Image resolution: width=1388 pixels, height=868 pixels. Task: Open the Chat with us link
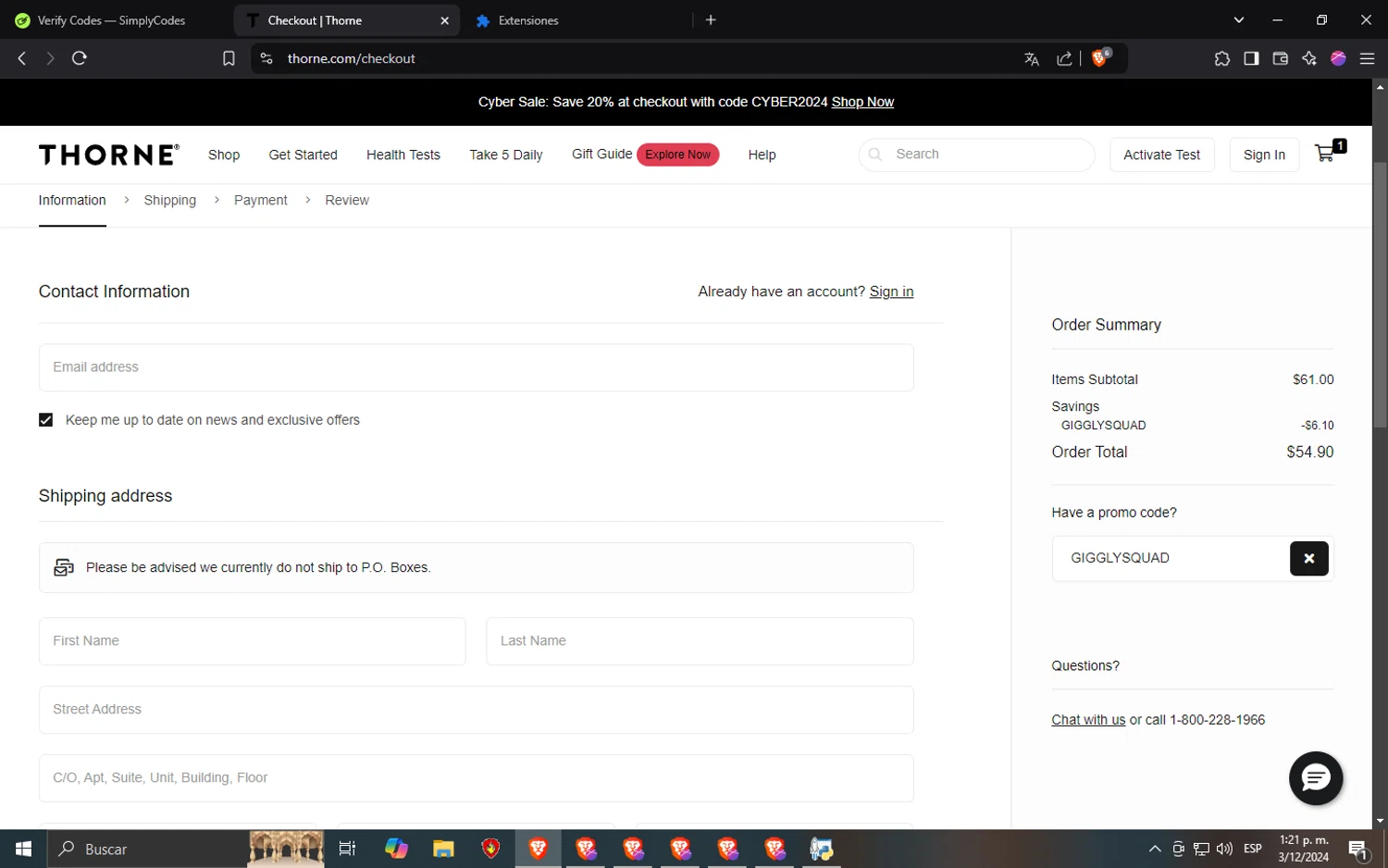1088,720
